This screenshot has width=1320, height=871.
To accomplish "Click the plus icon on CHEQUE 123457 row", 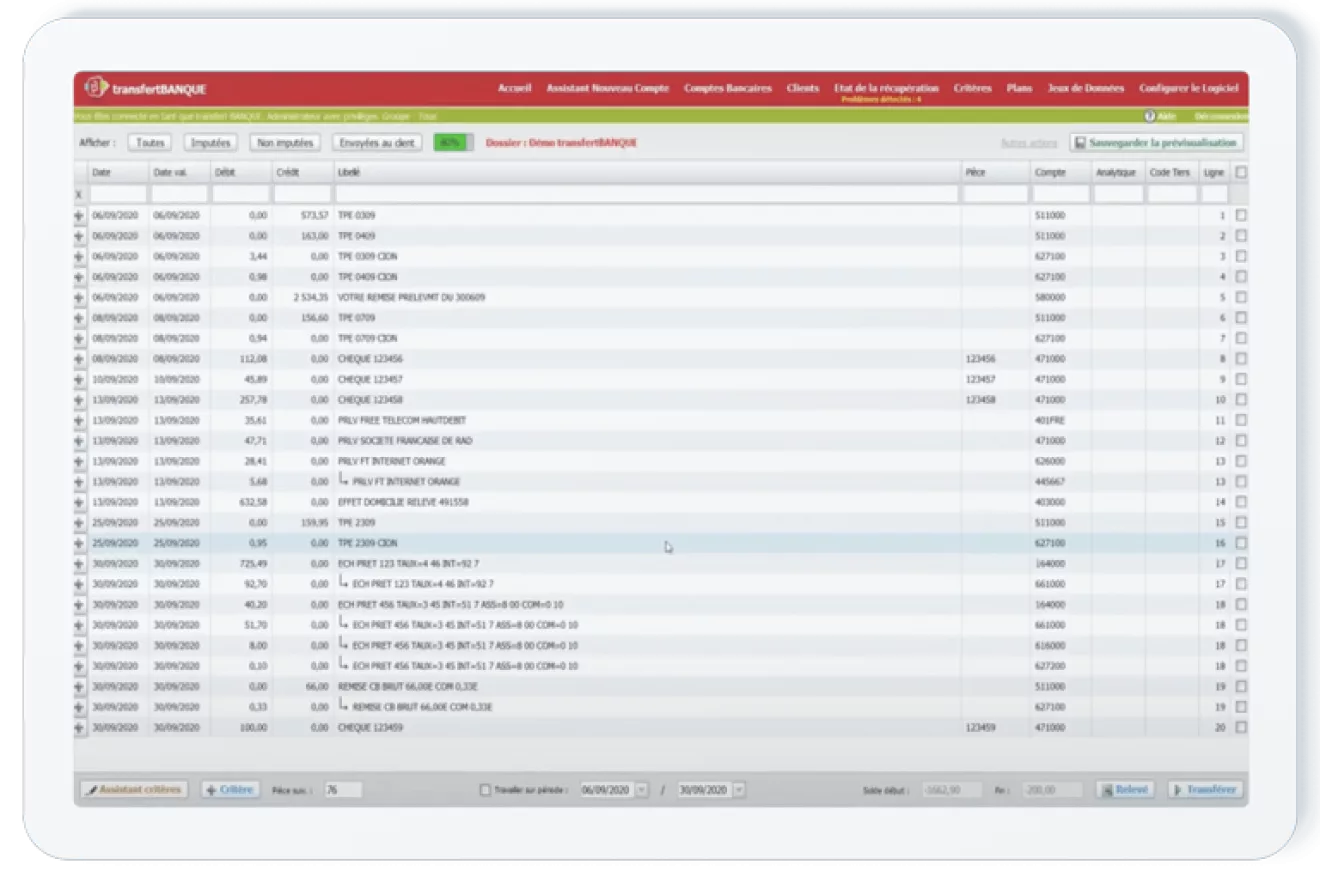I will [79, 379].
